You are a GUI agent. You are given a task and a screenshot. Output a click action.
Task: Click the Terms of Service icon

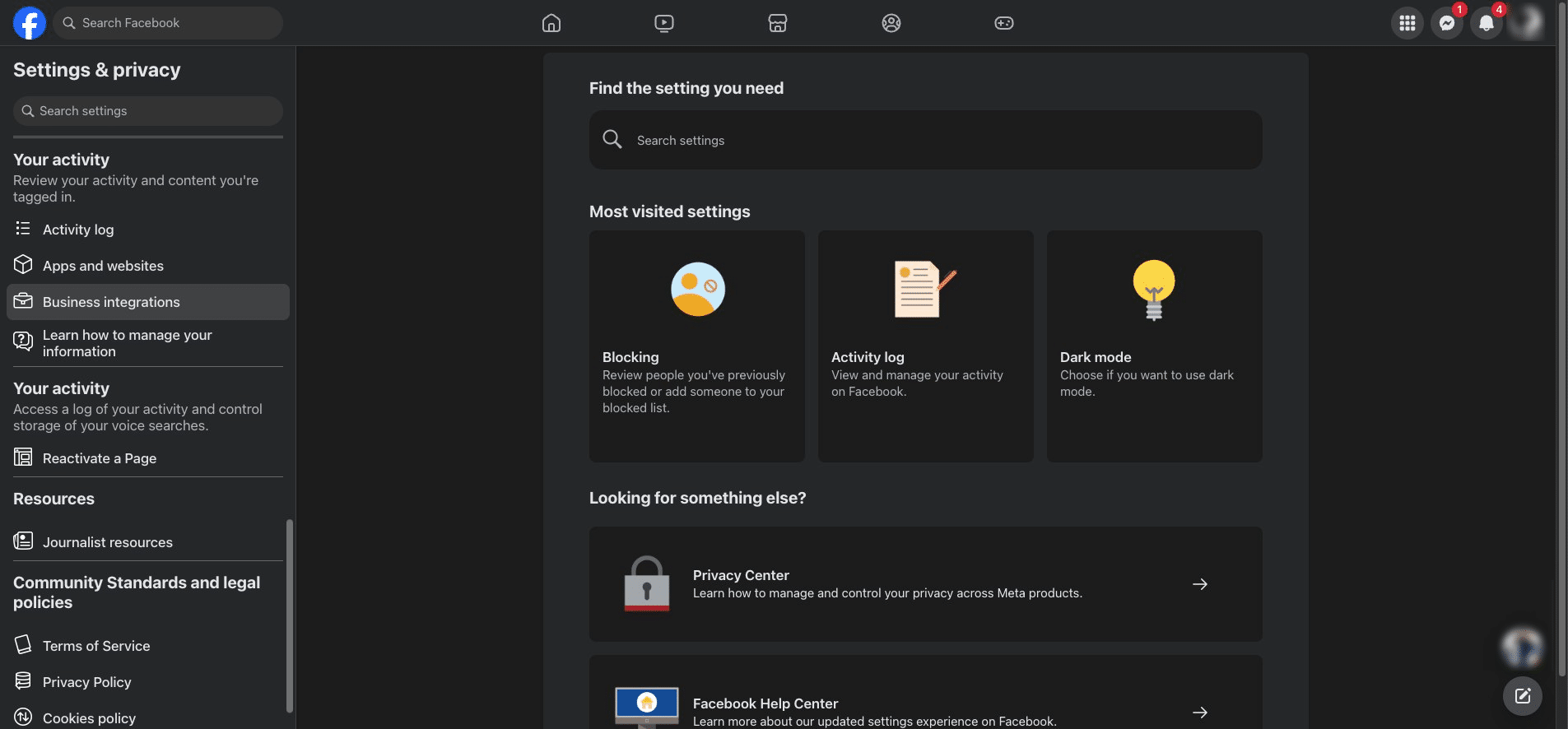coord(23,645)
